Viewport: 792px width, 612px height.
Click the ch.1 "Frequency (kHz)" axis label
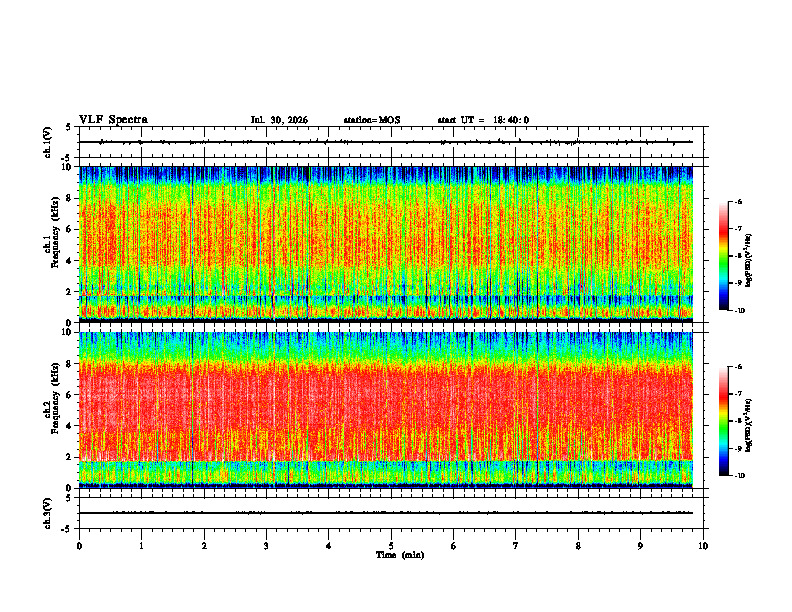click(x=56, y=232)
